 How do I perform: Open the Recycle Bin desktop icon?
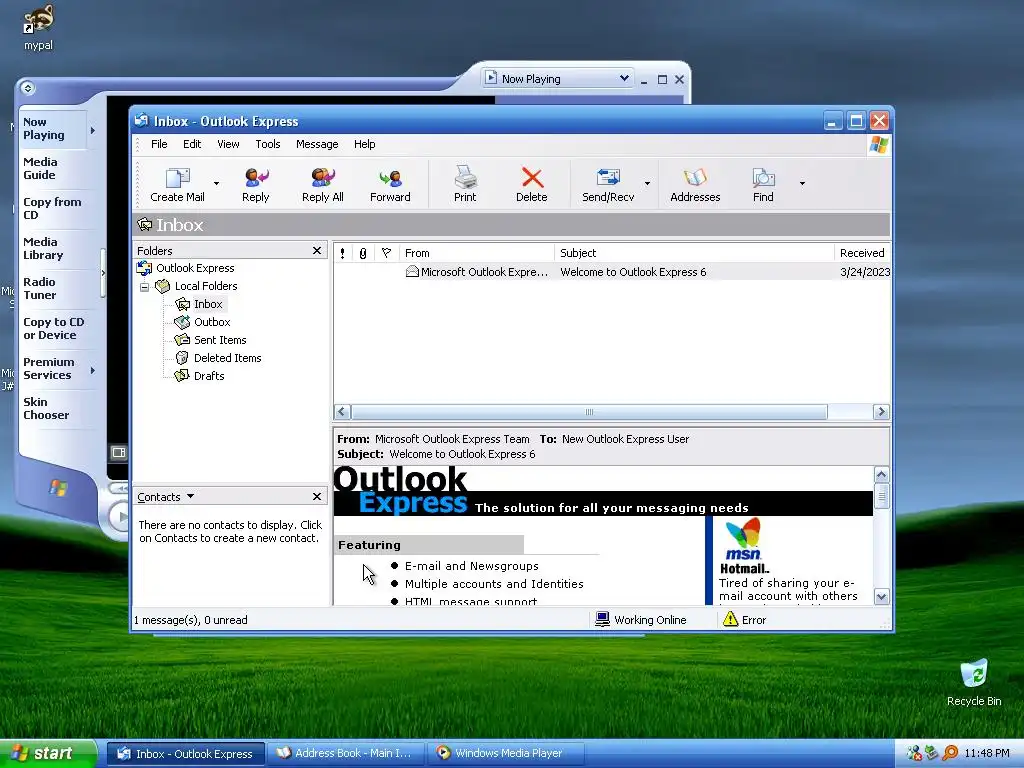coord(974,683)
